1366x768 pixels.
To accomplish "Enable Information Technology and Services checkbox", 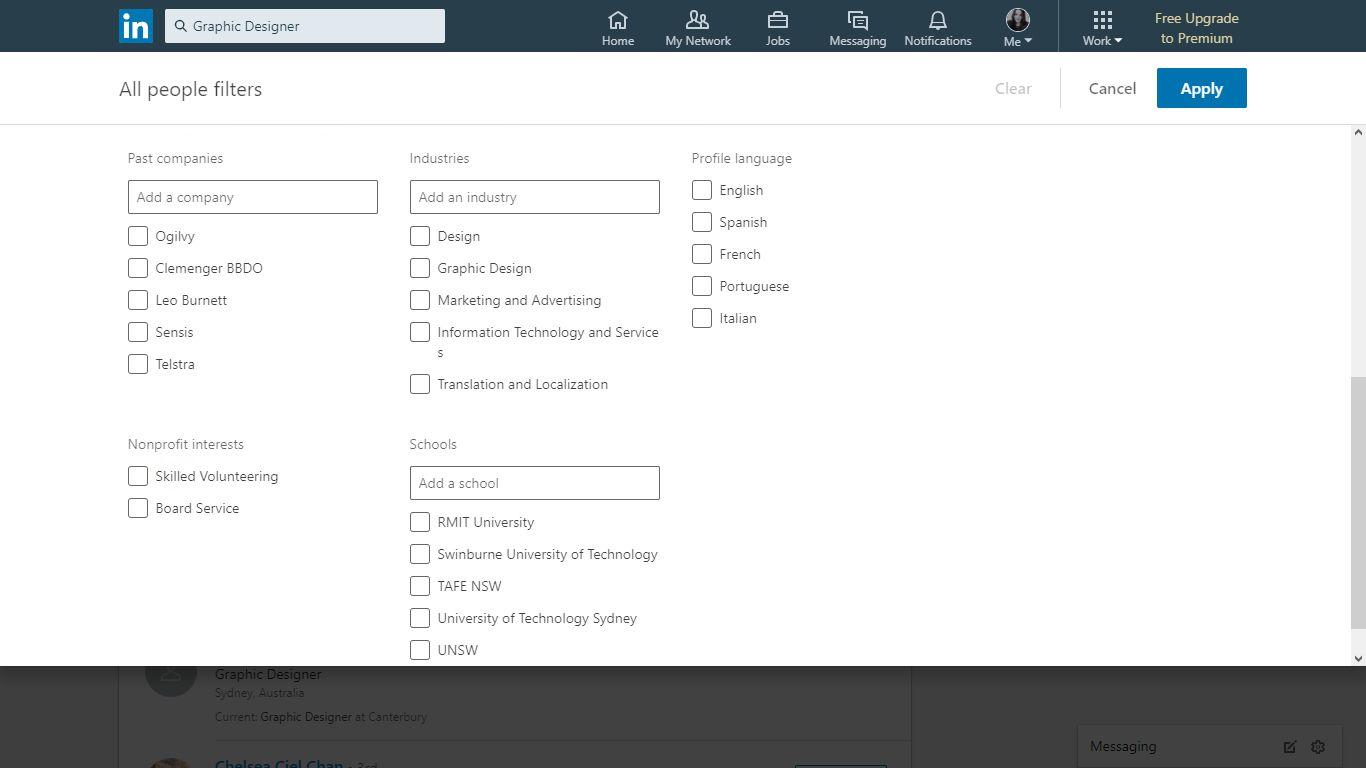I will (x=420, y=332).
